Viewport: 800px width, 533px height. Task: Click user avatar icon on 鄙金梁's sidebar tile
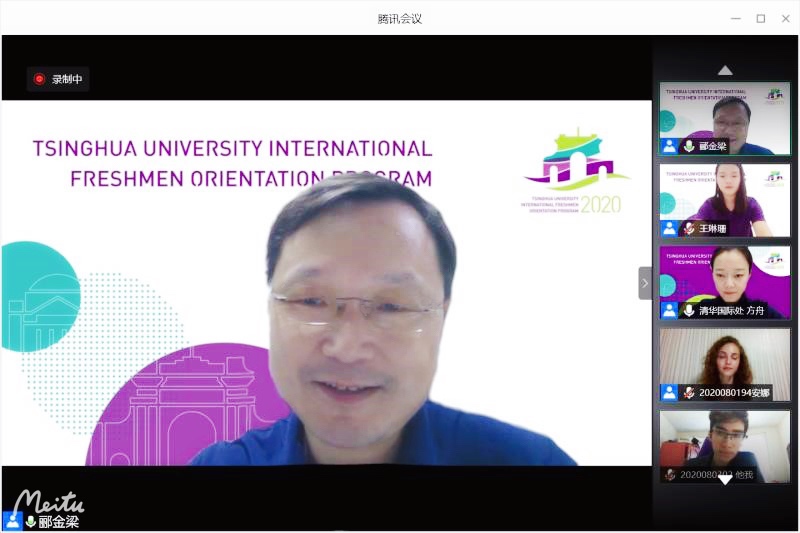point(669,147)
